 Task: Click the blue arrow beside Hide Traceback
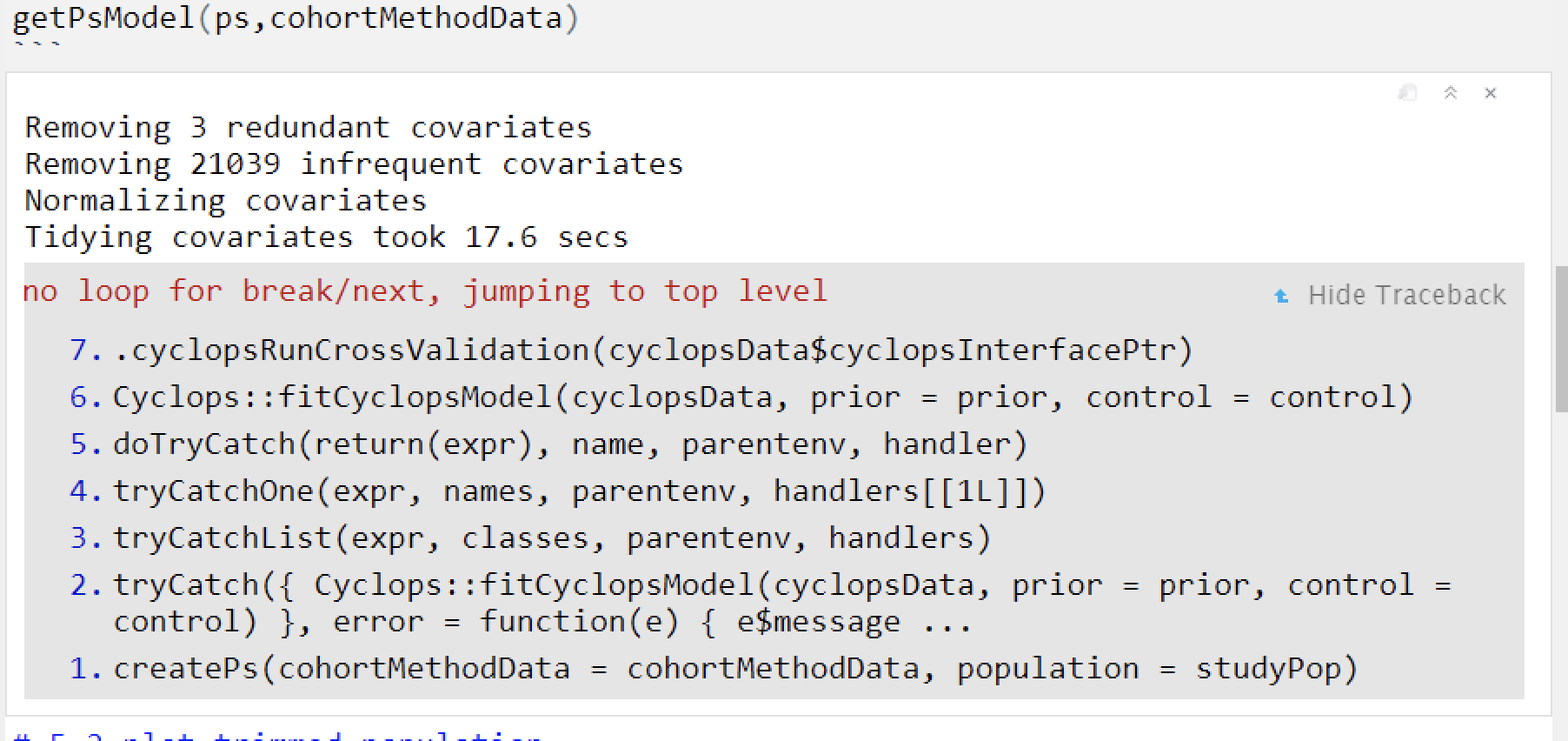1281,297
